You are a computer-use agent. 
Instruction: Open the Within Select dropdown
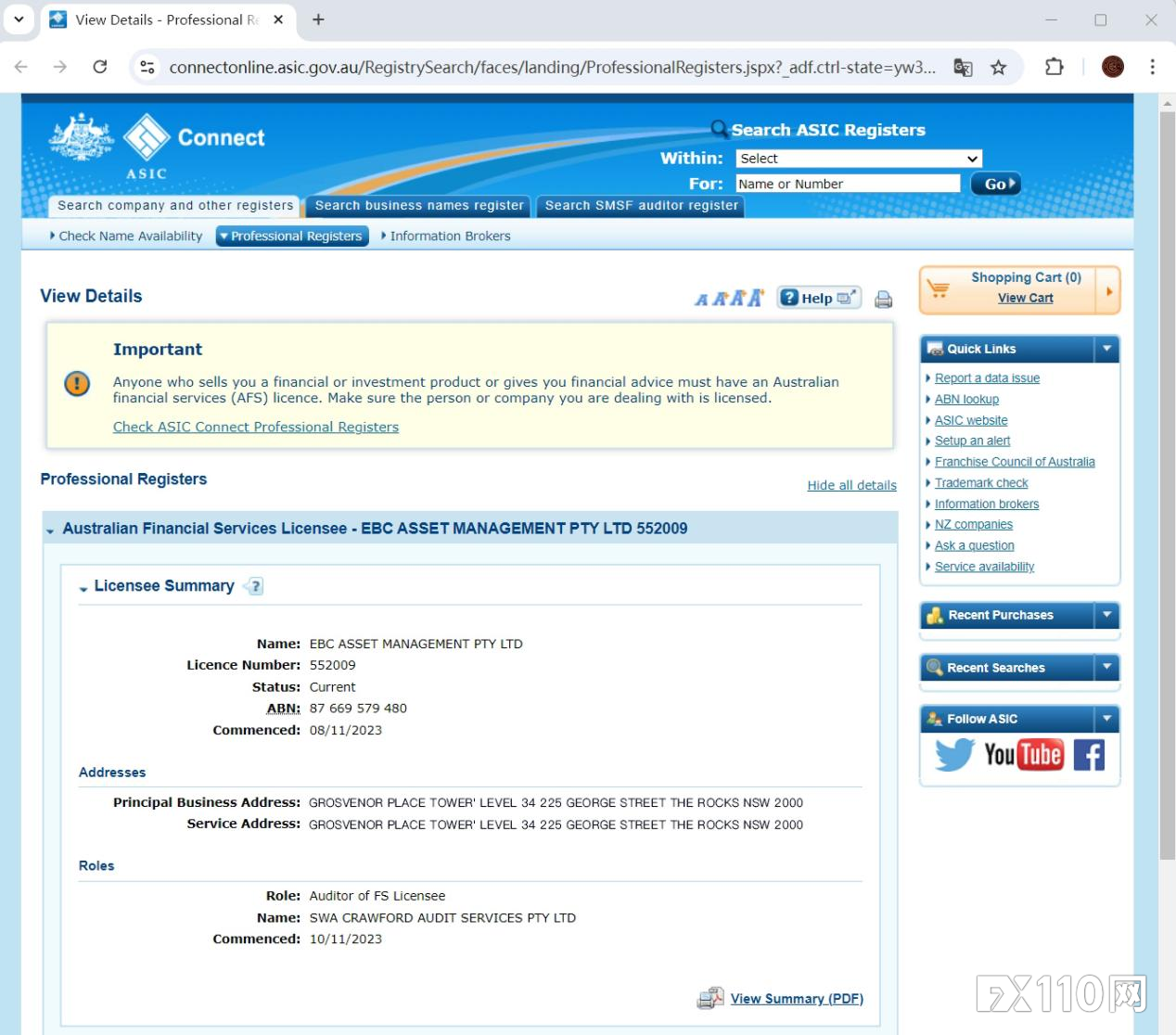click(859, 159)
